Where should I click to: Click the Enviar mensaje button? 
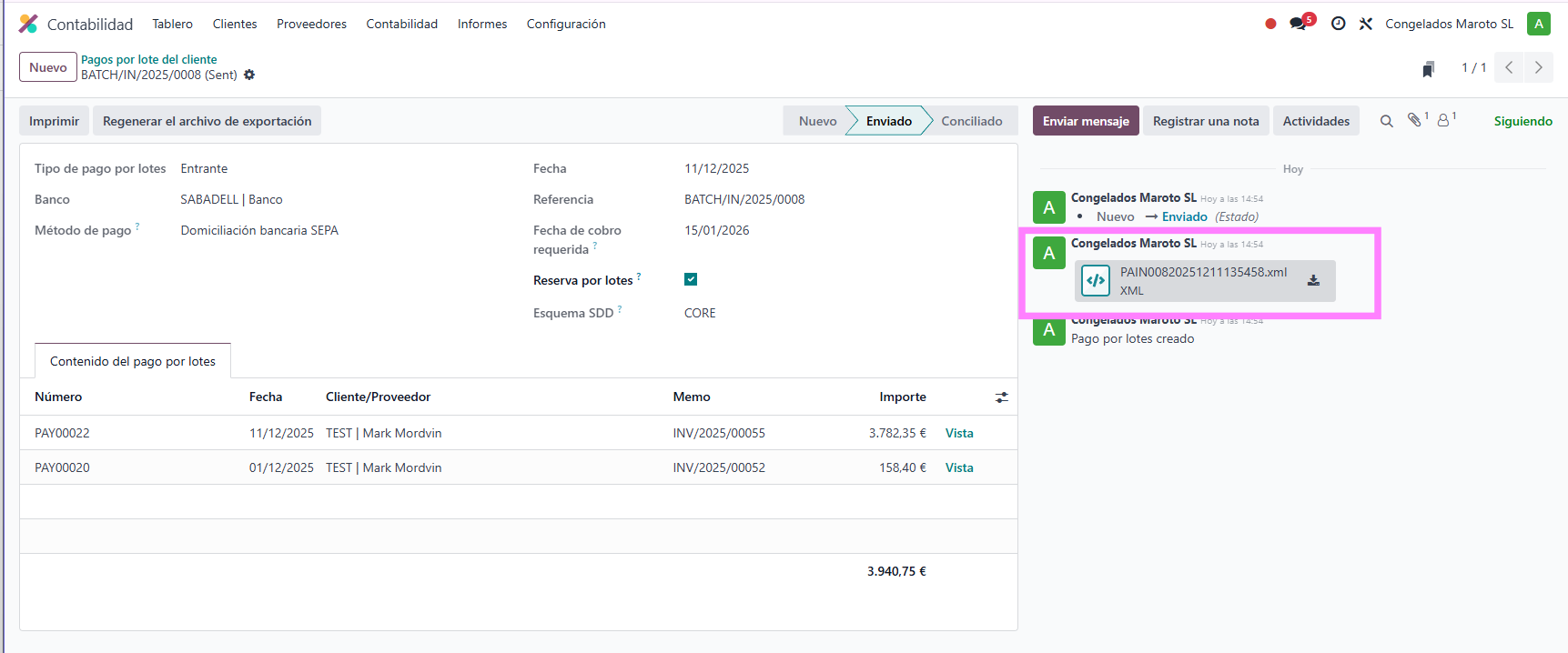pyautogui.click(x=1085, y=121)
